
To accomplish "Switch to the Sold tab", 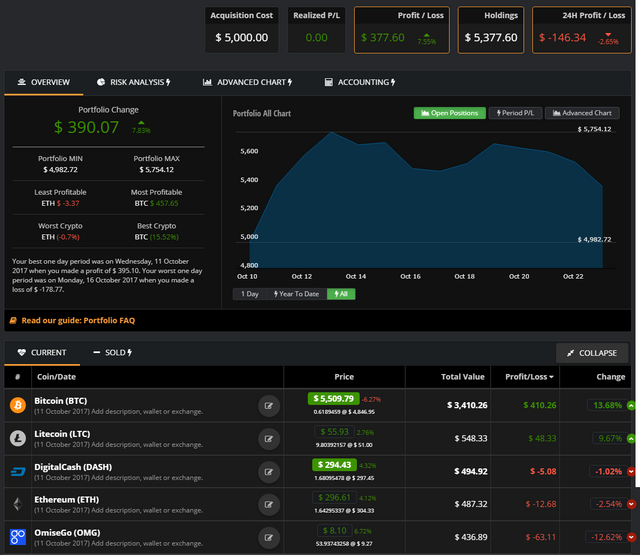I will 112,353.
